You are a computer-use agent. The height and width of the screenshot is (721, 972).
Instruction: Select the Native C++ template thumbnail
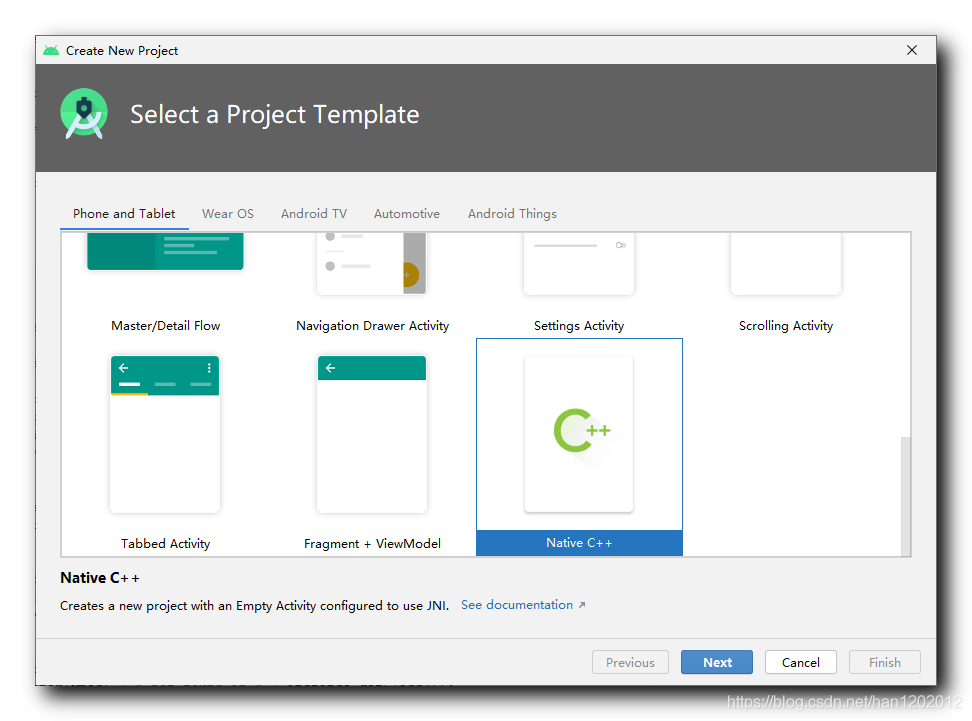tap(578, 434)
